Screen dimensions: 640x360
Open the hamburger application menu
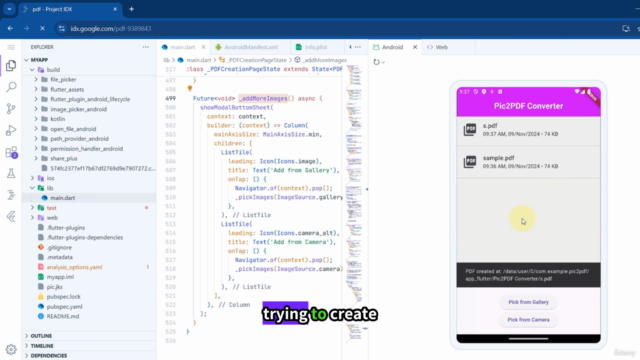(x=11, y=47)
